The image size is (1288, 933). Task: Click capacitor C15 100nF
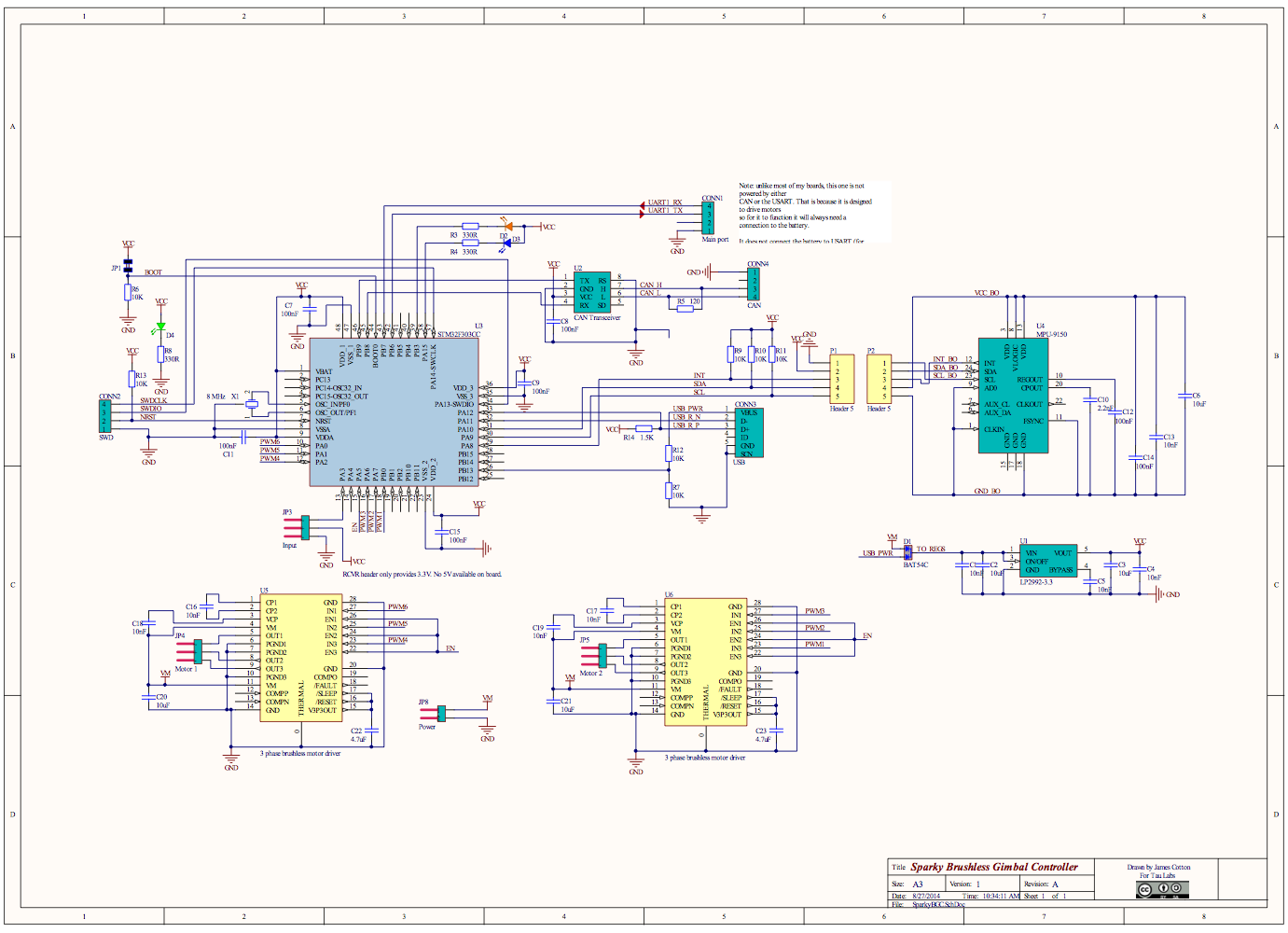(439, 534)
